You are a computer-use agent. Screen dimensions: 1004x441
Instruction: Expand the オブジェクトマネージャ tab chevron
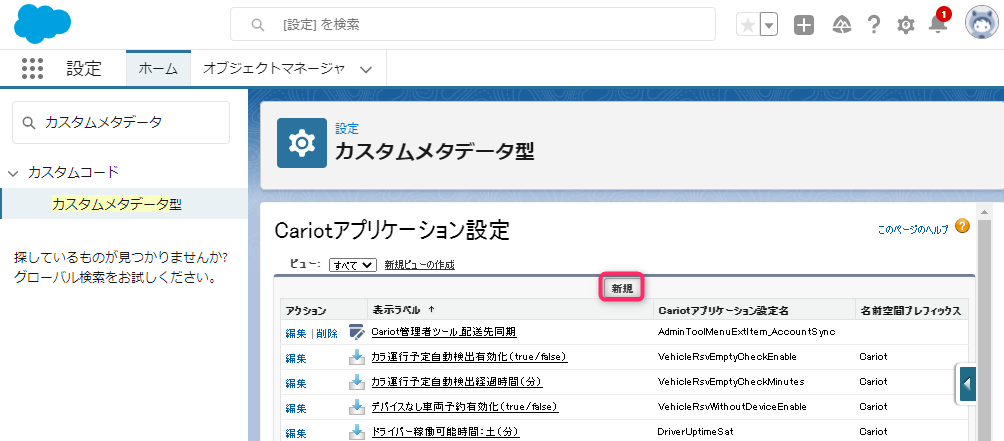(x=366, y=69)
